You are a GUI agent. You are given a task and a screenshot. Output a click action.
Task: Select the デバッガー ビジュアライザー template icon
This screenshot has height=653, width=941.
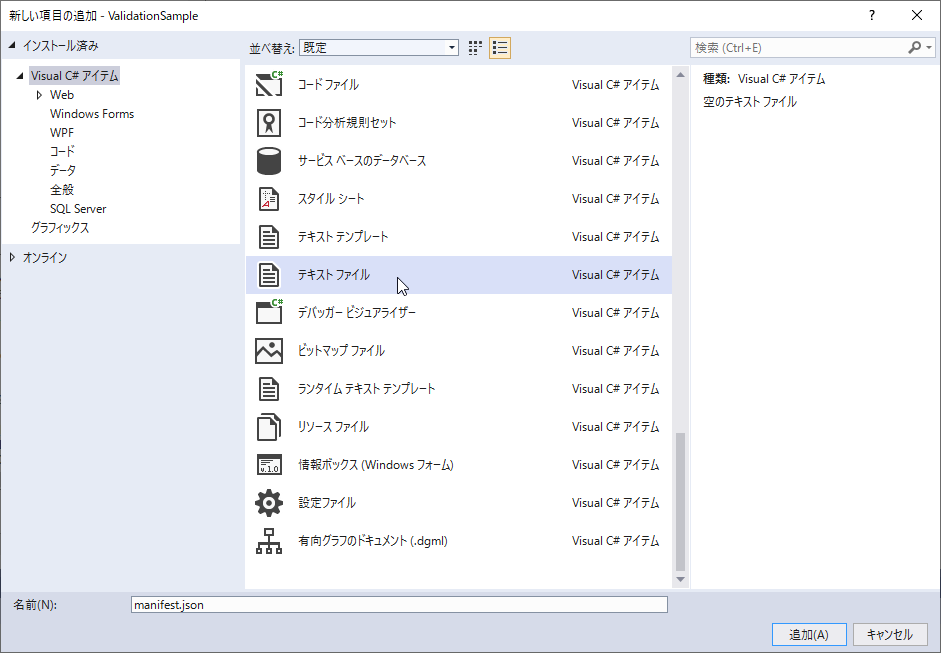(x=269, y=312)
